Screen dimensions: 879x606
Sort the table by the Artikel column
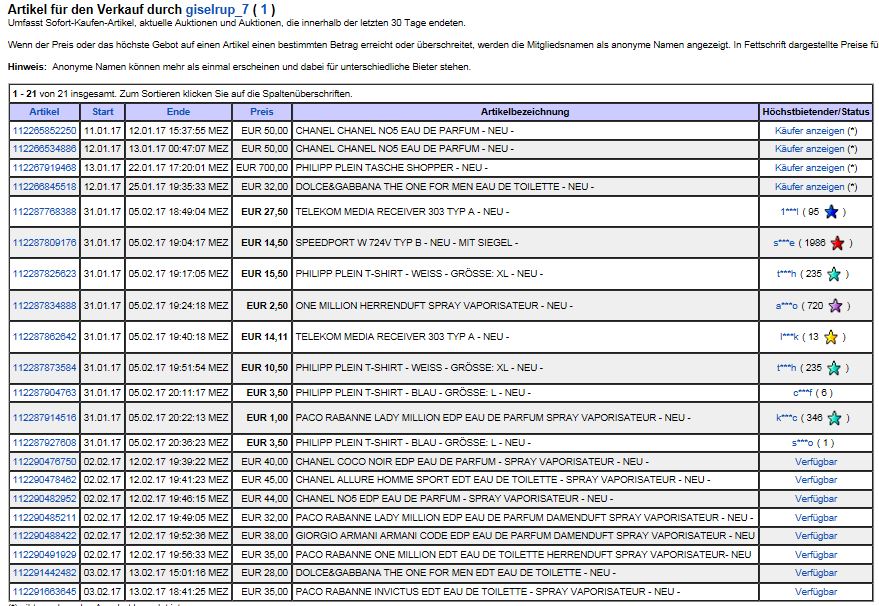pyautogui.click(x=44, y=112)
